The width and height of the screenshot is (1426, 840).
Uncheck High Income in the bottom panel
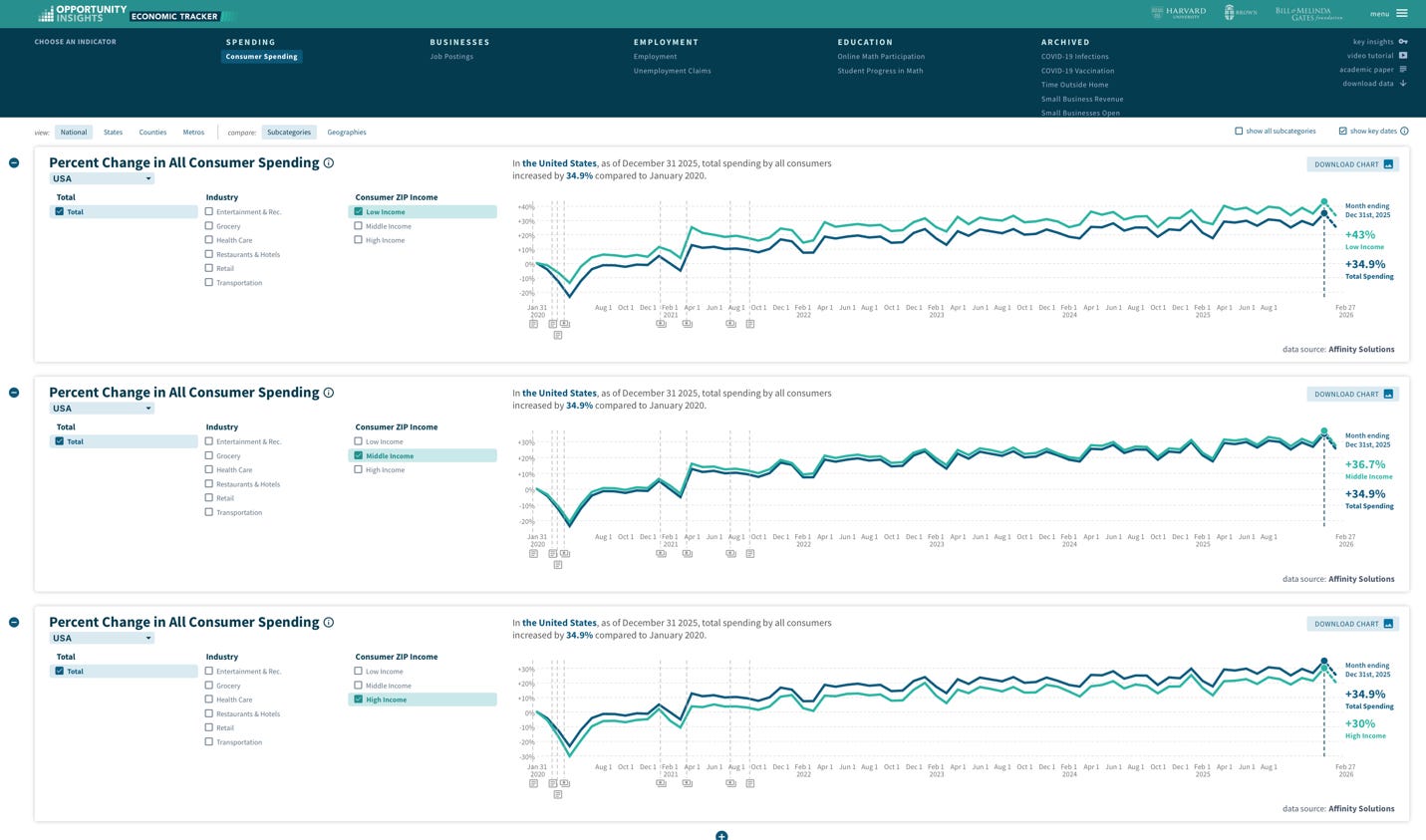[359, 700]
